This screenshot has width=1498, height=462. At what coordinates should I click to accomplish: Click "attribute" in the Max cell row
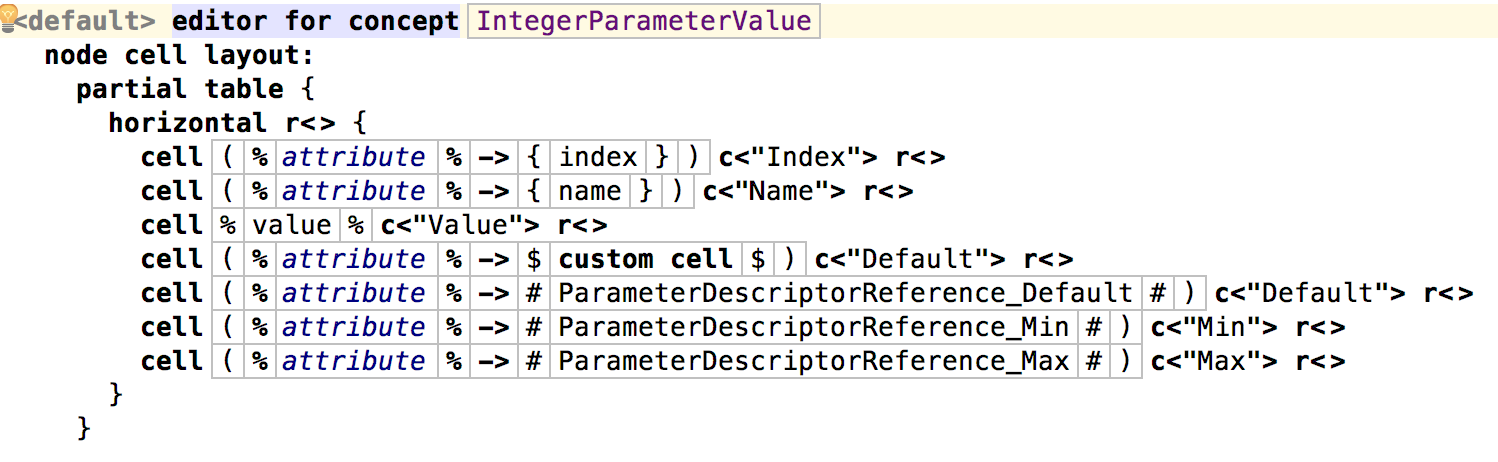(x=353, y=361)
